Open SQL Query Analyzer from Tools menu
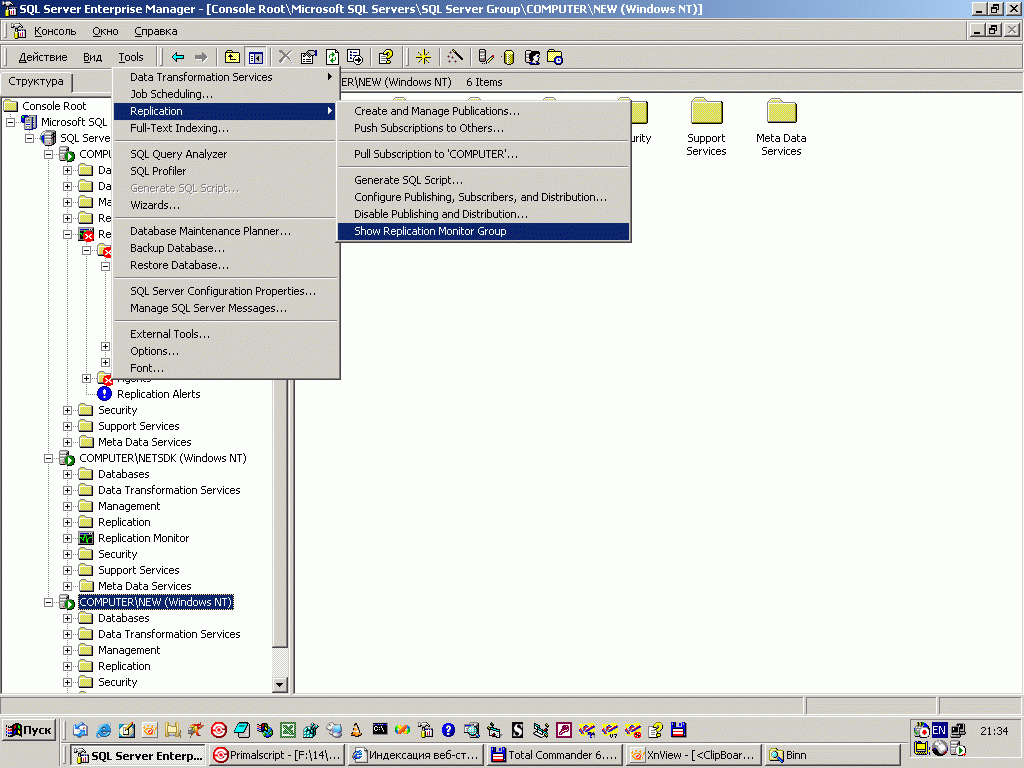This screenshot has height=768, width=1024. tap(226, 154)
